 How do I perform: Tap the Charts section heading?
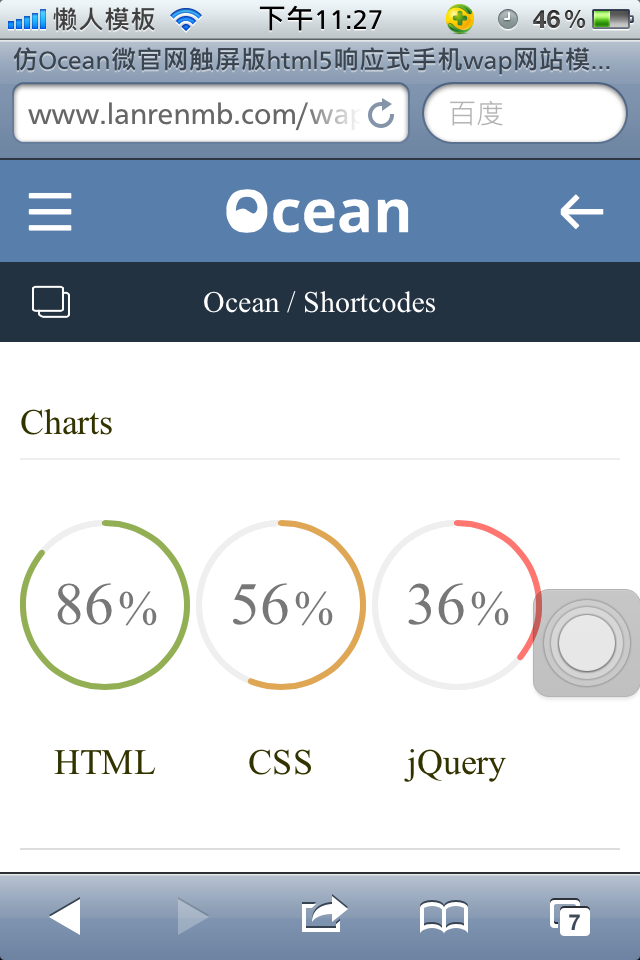(x=67, y=423)
